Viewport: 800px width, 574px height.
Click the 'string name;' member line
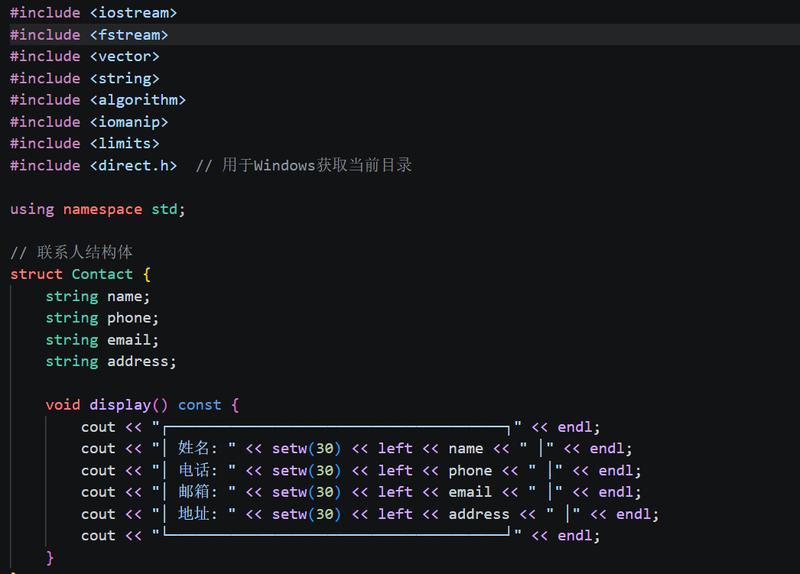(x=98, y=296)
